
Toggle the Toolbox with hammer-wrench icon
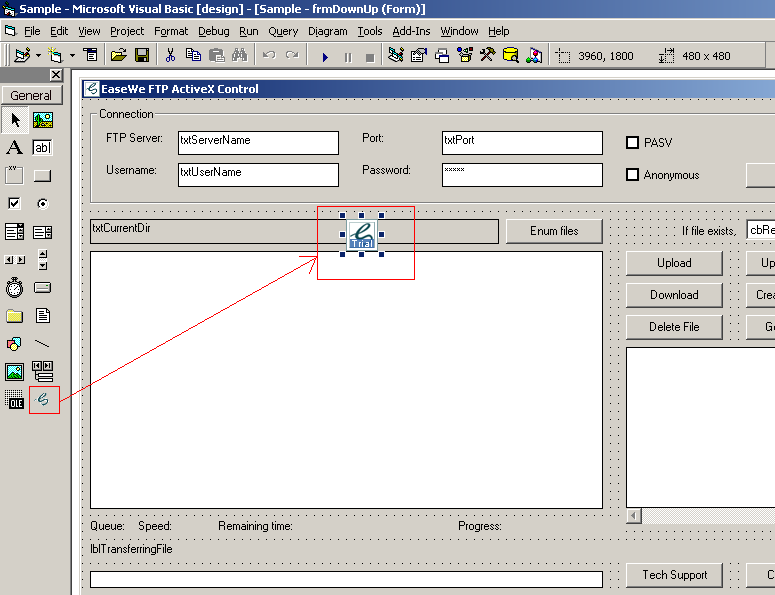(487, 55)
